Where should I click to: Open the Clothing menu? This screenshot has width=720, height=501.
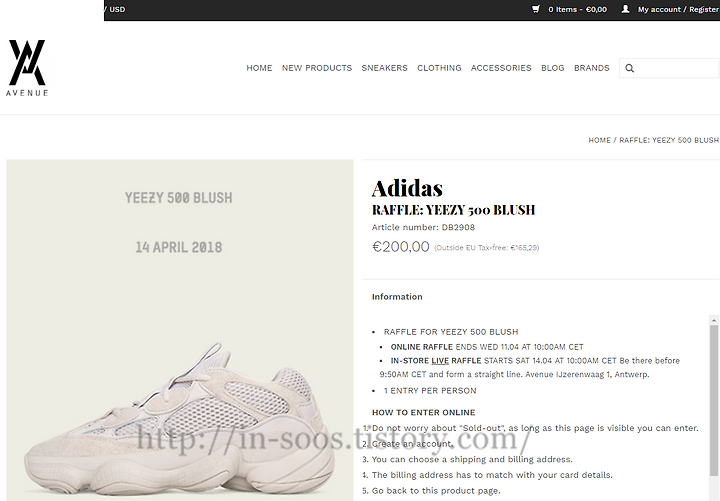click(439, 68)
